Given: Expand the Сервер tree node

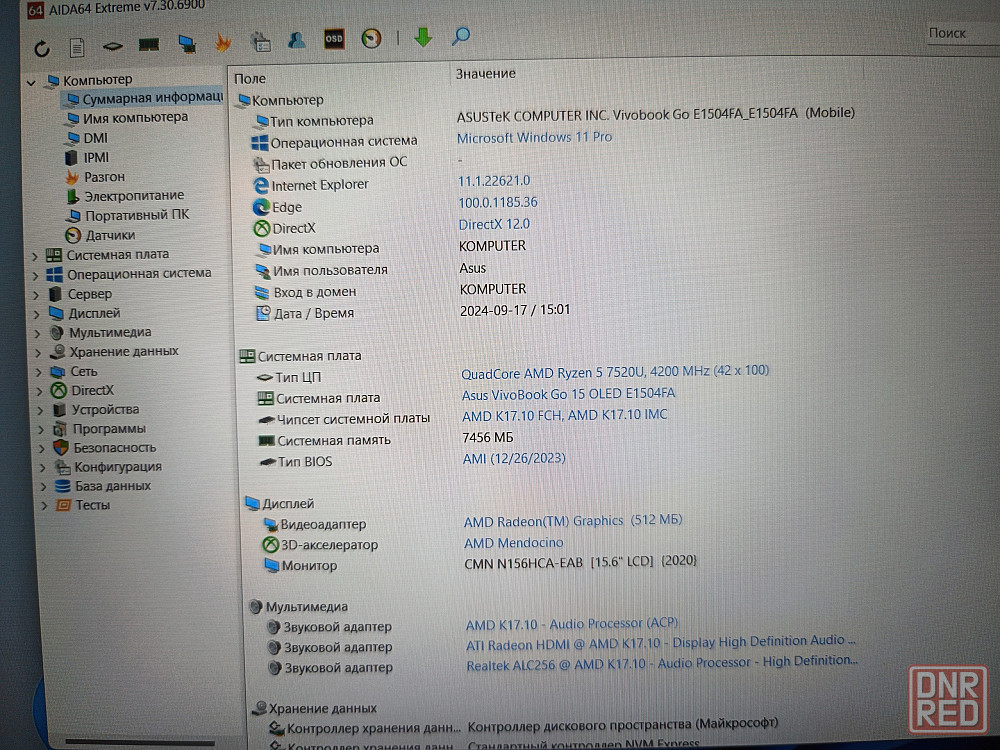Looking at the screenshot, I should point(36,295).
